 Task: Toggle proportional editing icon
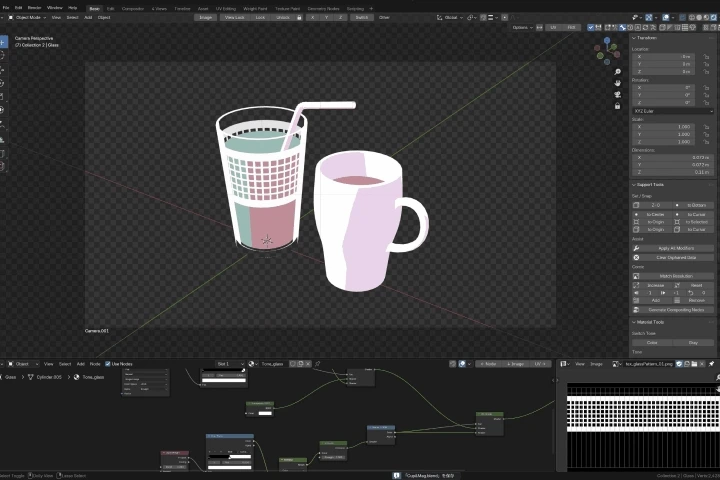point(505,17)
